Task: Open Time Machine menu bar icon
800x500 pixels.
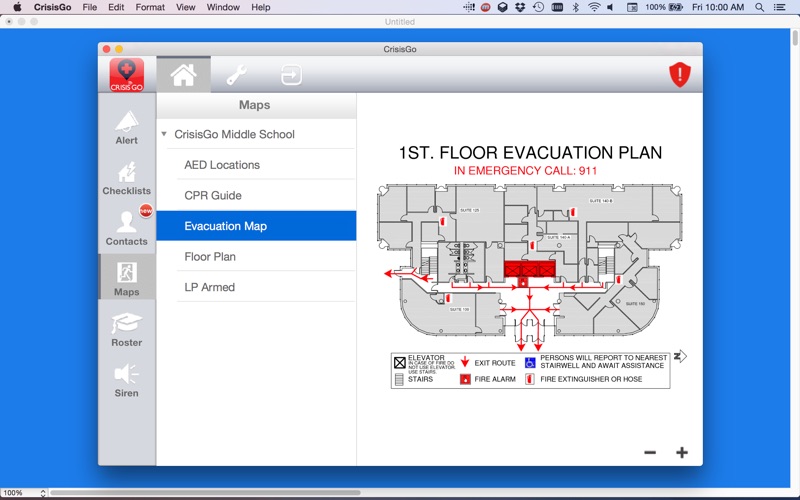Action: pos(538,7)
